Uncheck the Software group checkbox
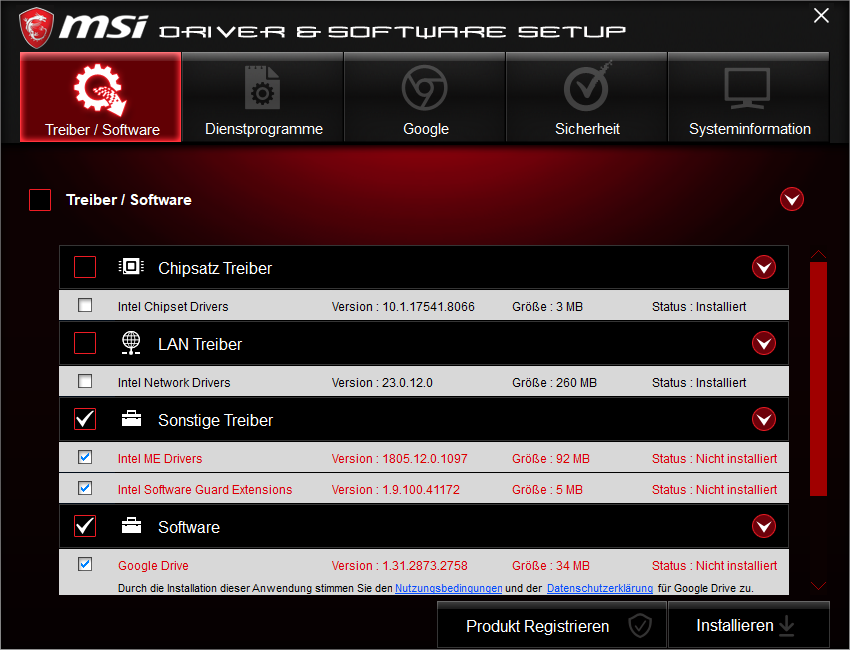850x650 pixels. 85,526
